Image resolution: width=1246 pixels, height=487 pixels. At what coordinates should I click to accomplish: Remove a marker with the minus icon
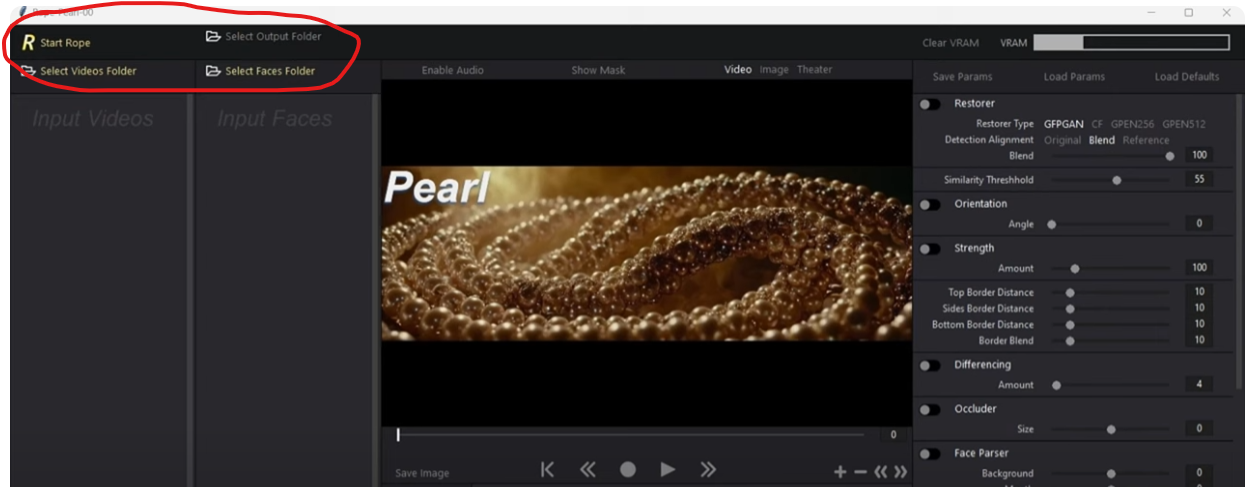pyautogui.click(x=860, y=472)
